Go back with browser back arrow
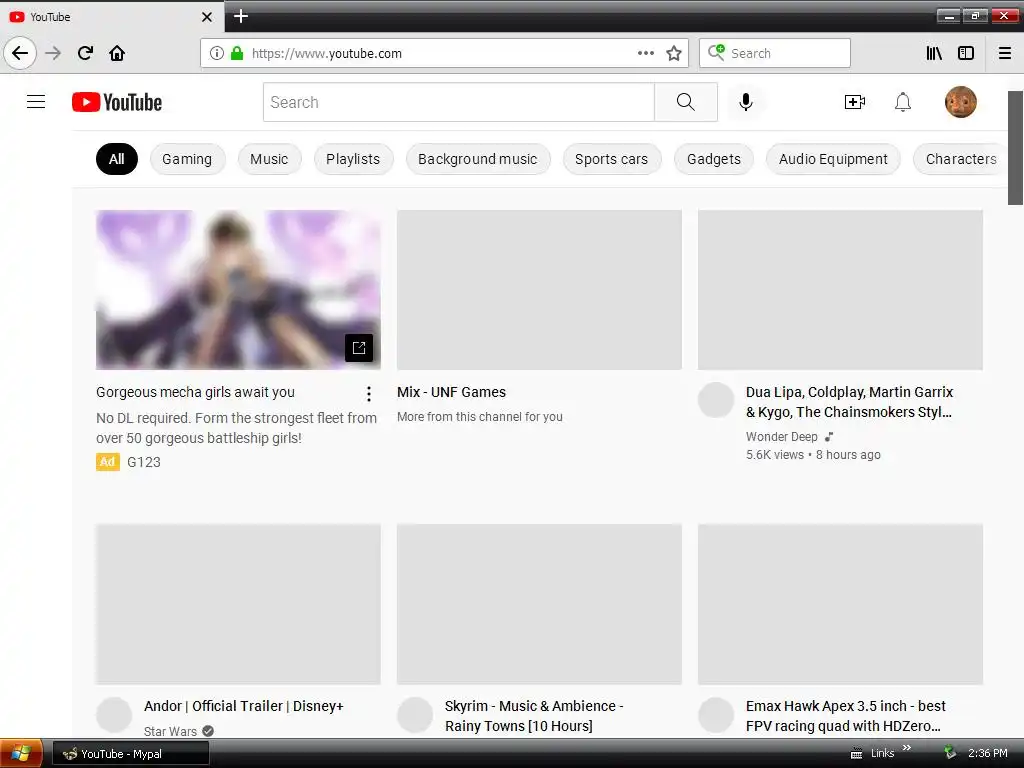Image resolution: width=1024 pixels, height=768 pixels. click(20, 54)
